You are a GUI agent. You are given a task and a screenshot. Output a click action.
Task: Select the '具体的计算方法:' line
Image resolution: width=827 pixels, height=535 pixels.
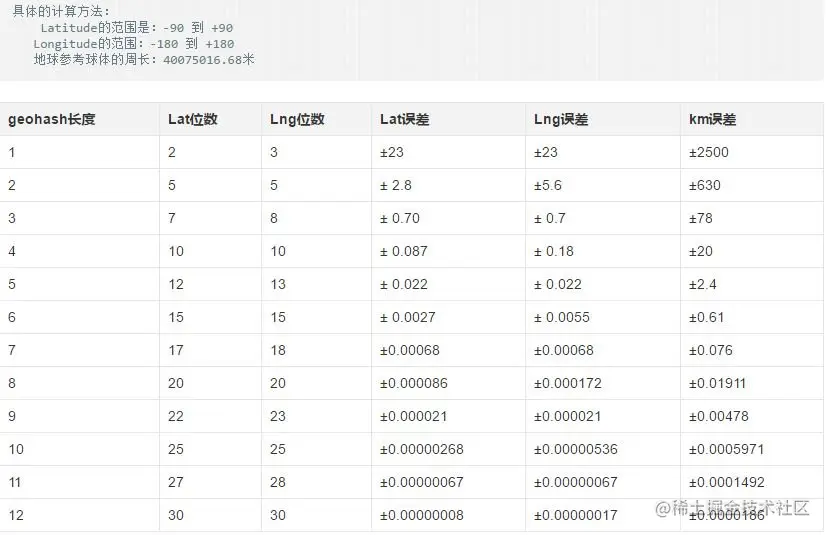click(x=61, y=11)
